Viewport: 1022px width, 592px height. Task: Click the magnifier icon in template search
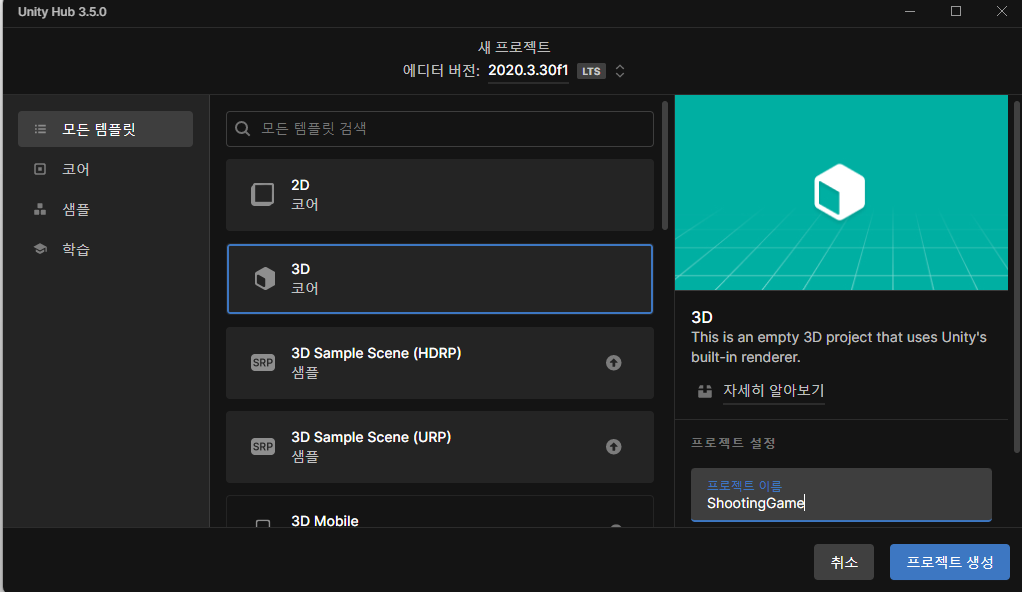point(242,128)
